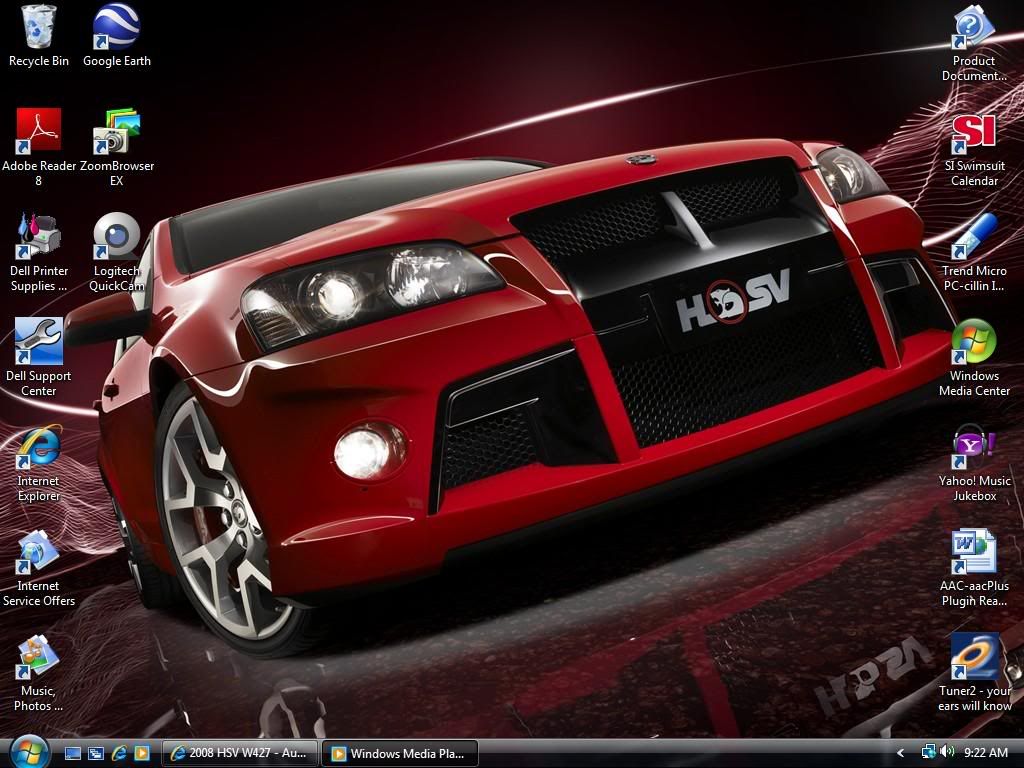Screen dimensions: 1024x768
Task: Open the Recycle Bin
Action: tap(38, 30)
